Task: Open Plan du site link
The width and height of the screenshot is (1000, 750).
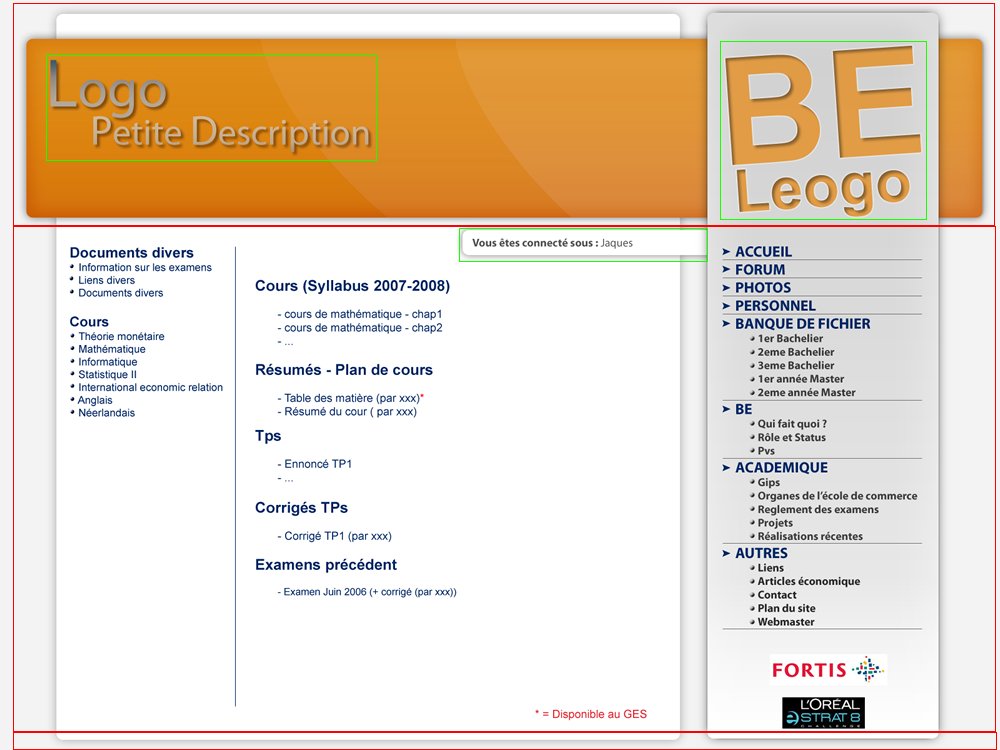Action: pyautogui.click(x=786, y=608)
